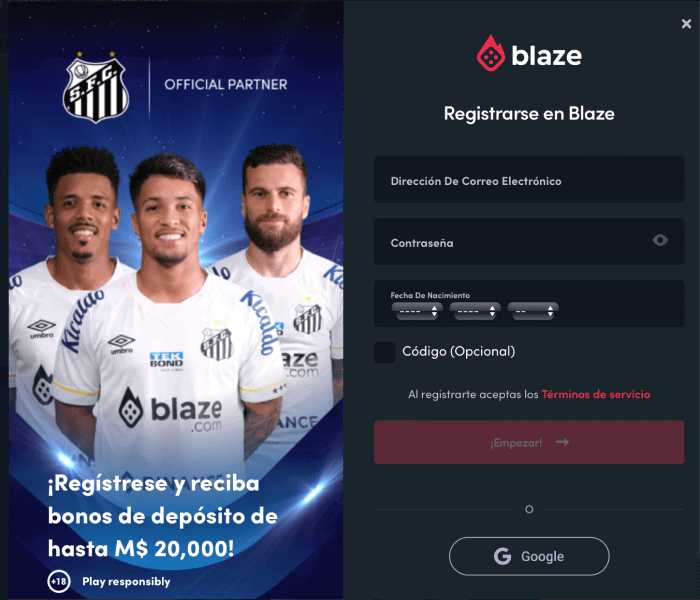Click Blaze.com logo on center jersey
This screenshot has height=600, width=700.
[x=171, y=409]
